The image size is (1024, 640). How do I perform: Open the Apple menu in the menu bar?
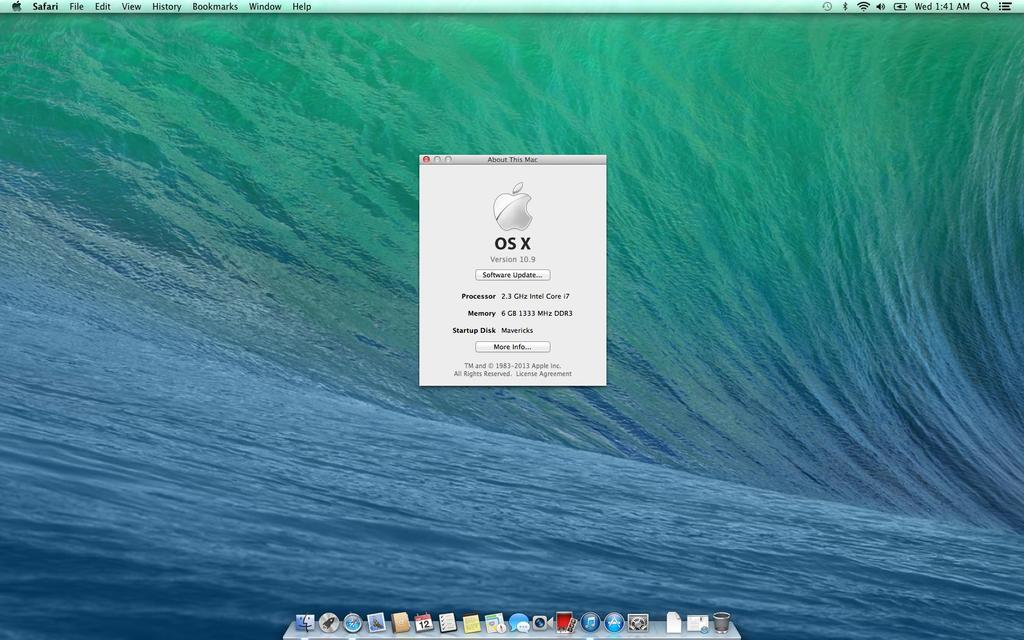tap(16, 7)
